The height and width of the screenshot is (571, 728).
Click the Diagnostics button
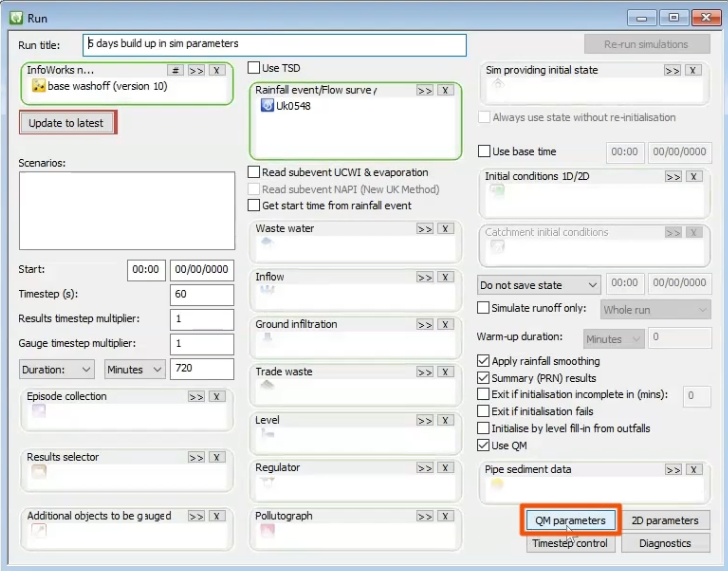coord(665,543)
